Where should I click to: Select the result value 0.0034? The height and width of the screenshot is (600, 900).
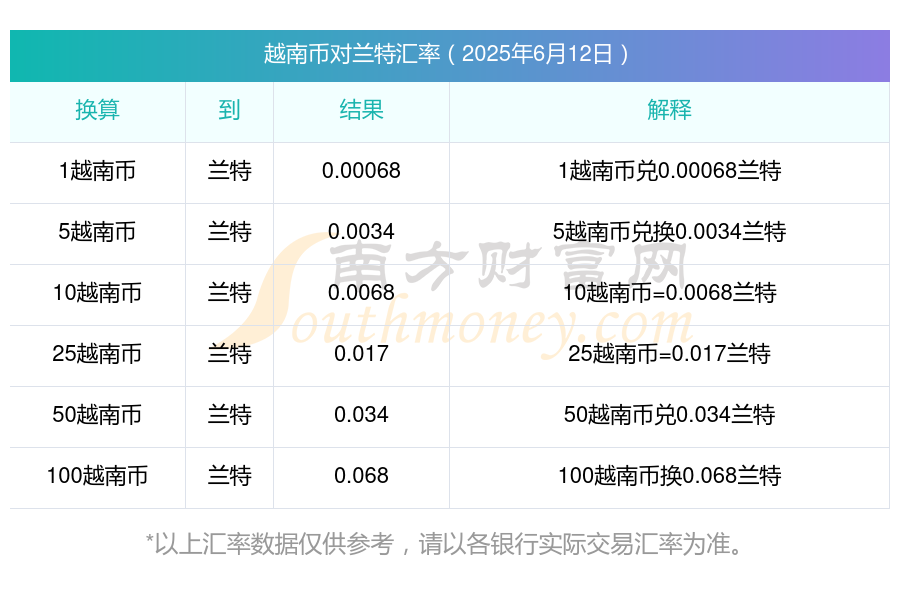coord(361,232)
